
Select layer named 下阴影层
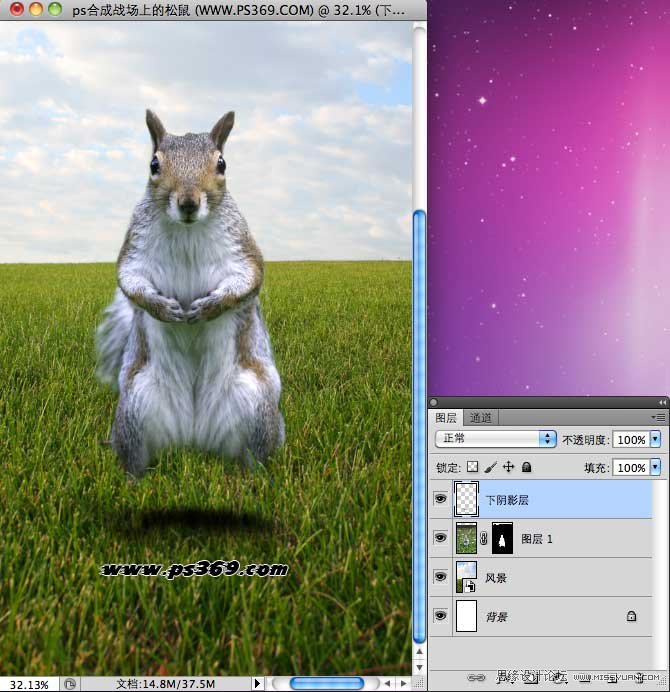click(x=507, y=500)
